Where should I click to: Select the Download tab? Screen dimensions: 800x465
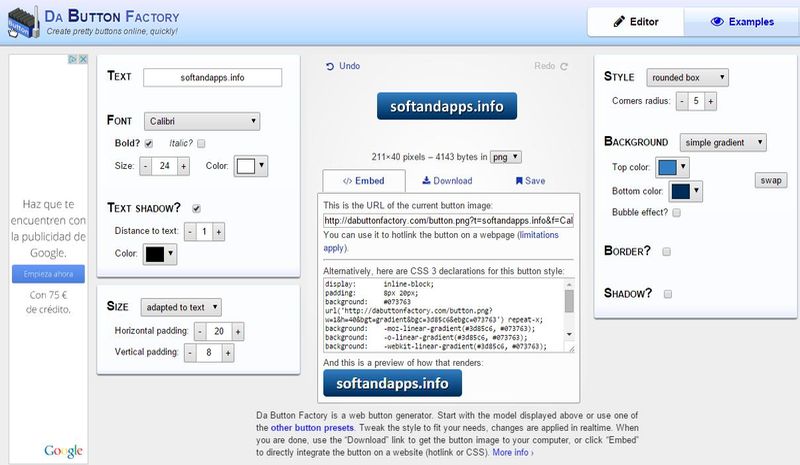click(447, 181)
